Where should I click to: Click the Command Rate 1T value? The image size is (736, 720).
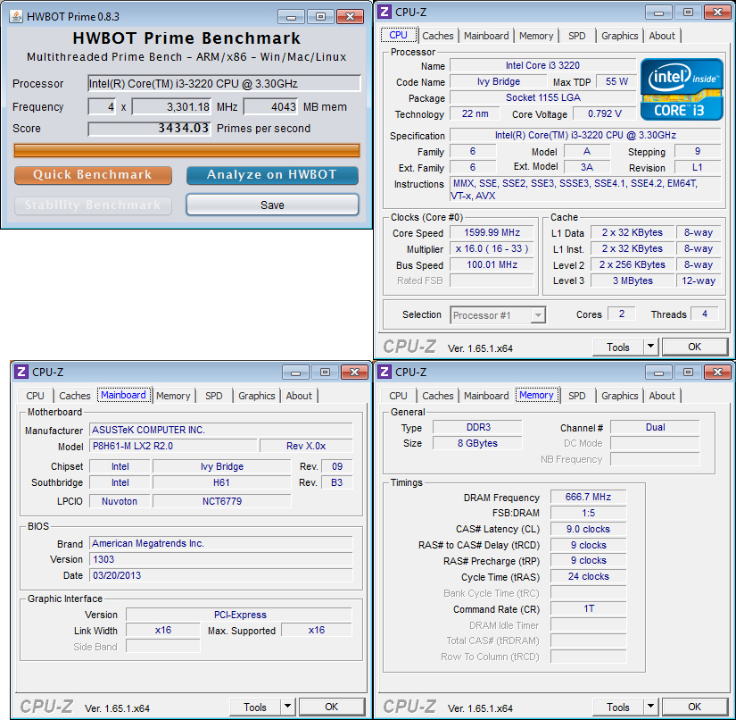tap(588, 609)
